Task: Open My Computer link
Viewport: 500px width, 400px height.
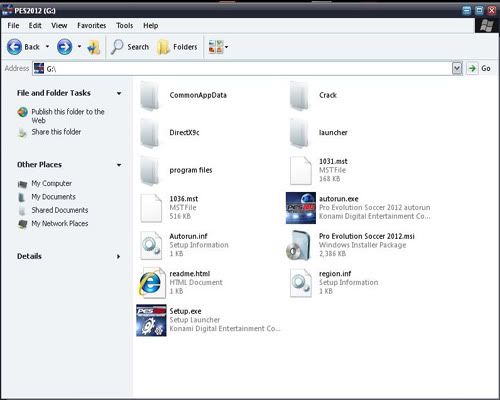Action: coord(52,184)
